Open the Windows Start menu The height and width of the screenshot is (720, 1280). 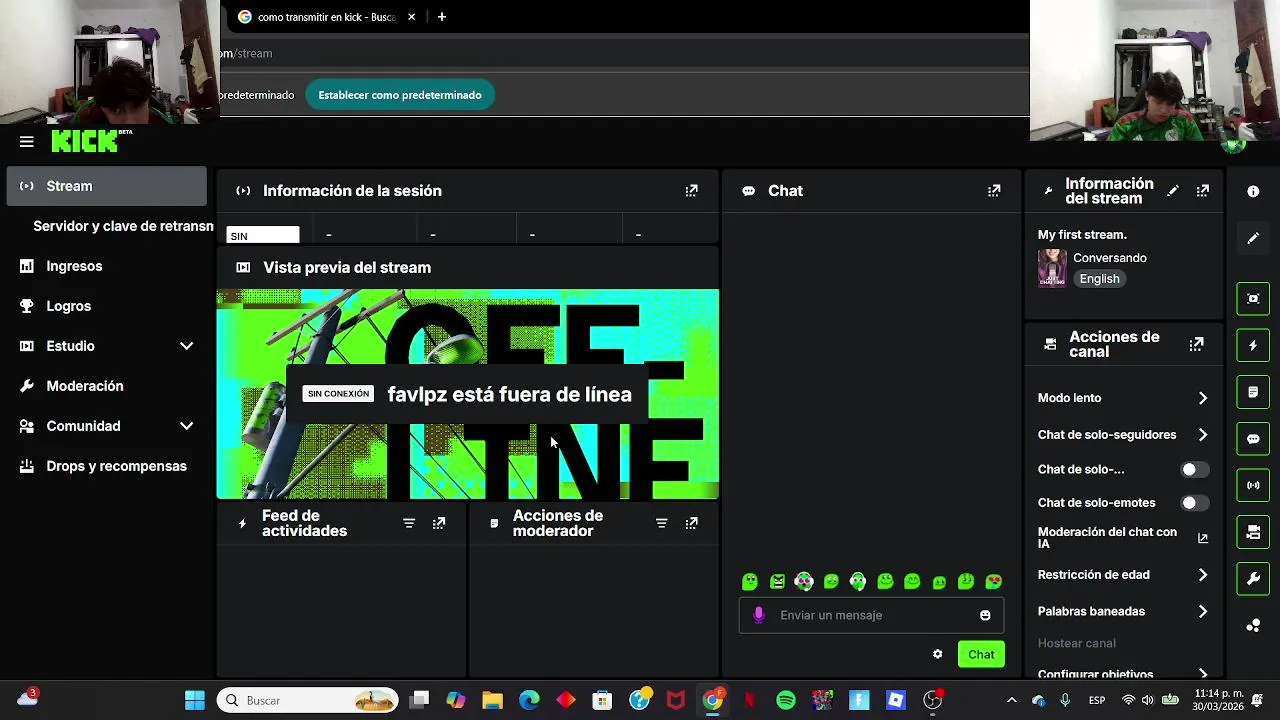point(195,700)
